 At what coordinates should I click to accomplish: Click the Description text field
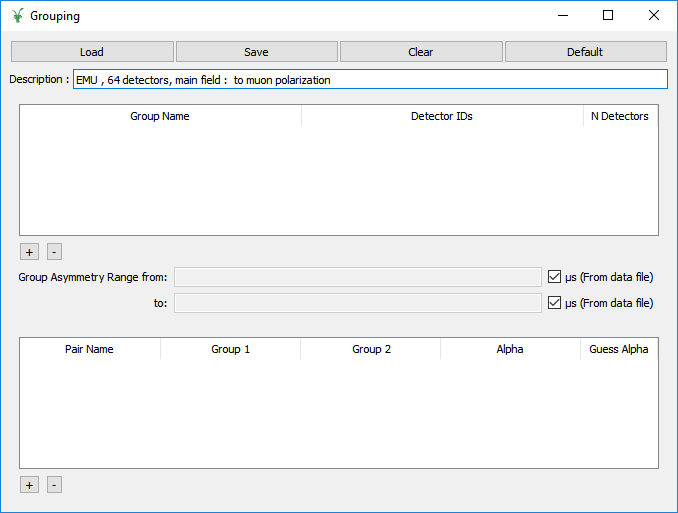(369, 80)
